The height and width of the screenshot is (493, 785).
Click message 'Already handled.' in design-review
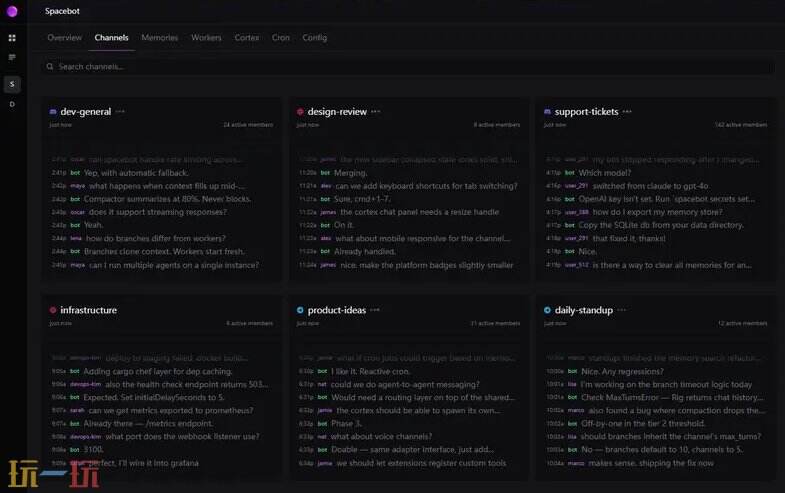pyautogui.click(x=364, y=251)
